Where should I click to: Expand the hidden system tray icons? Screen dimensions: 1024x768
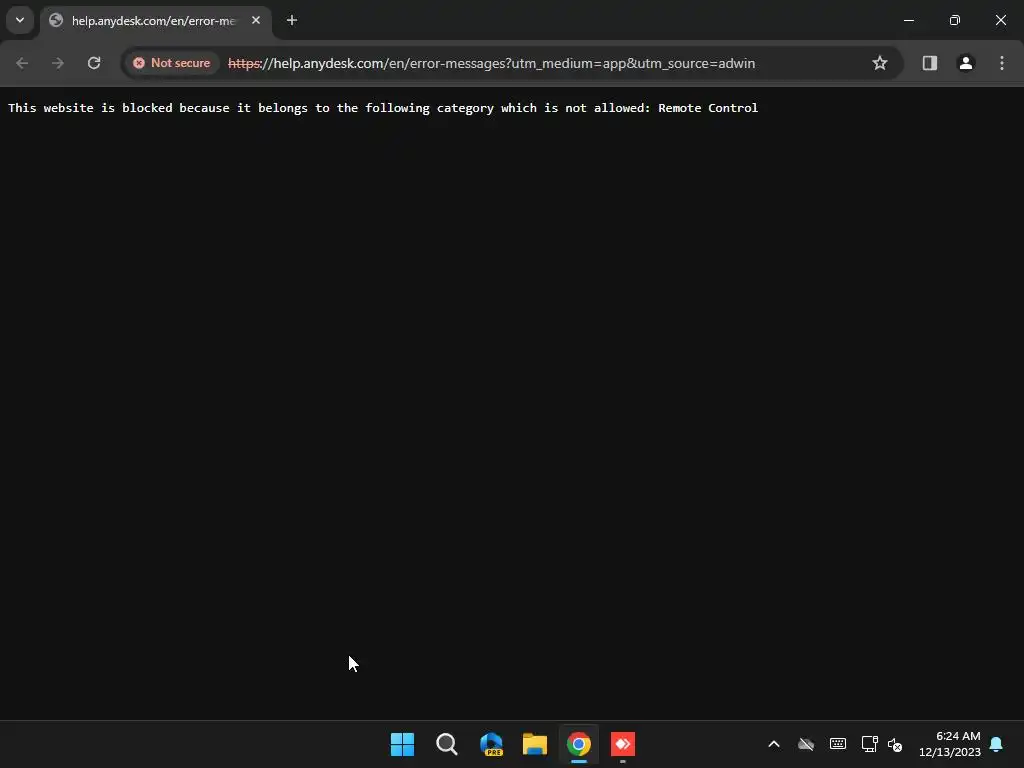click(x=774, y=744)
